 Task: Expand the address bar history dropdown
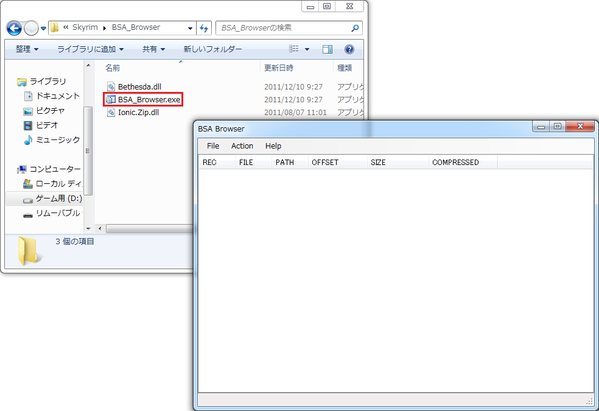click(190, 28)
